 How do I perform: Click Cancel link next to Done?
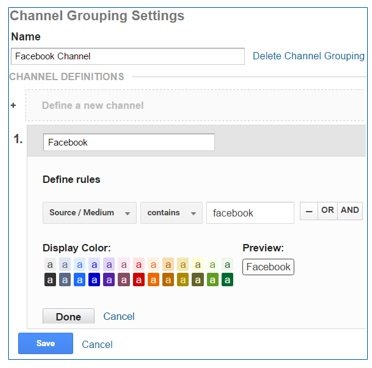(119, 316)
